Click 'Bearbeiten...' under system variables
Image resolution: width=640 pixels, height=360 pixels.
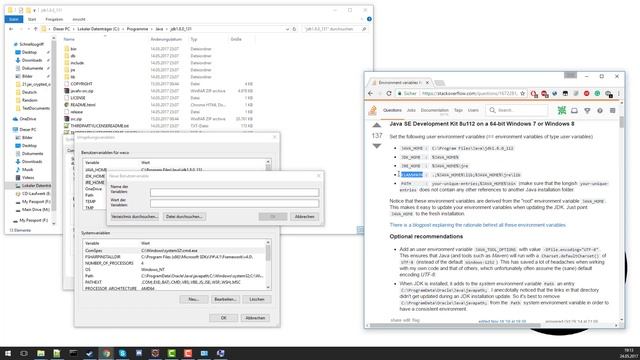[225, 299]
